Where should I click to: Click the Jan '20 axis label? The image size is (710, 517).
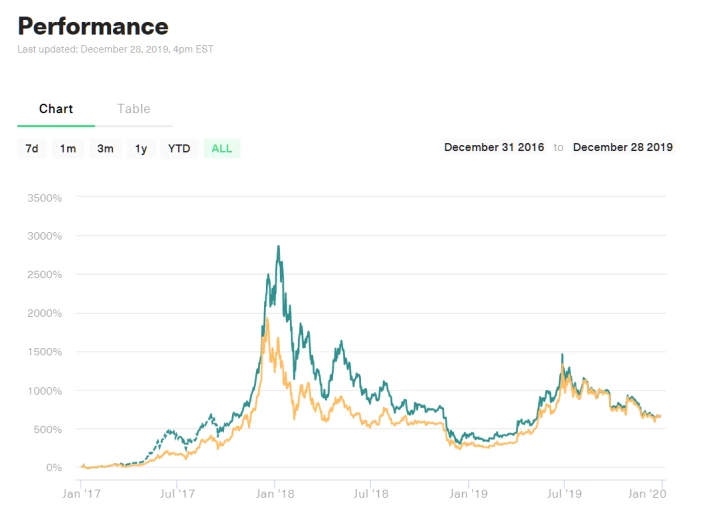[x=647, y=493]
